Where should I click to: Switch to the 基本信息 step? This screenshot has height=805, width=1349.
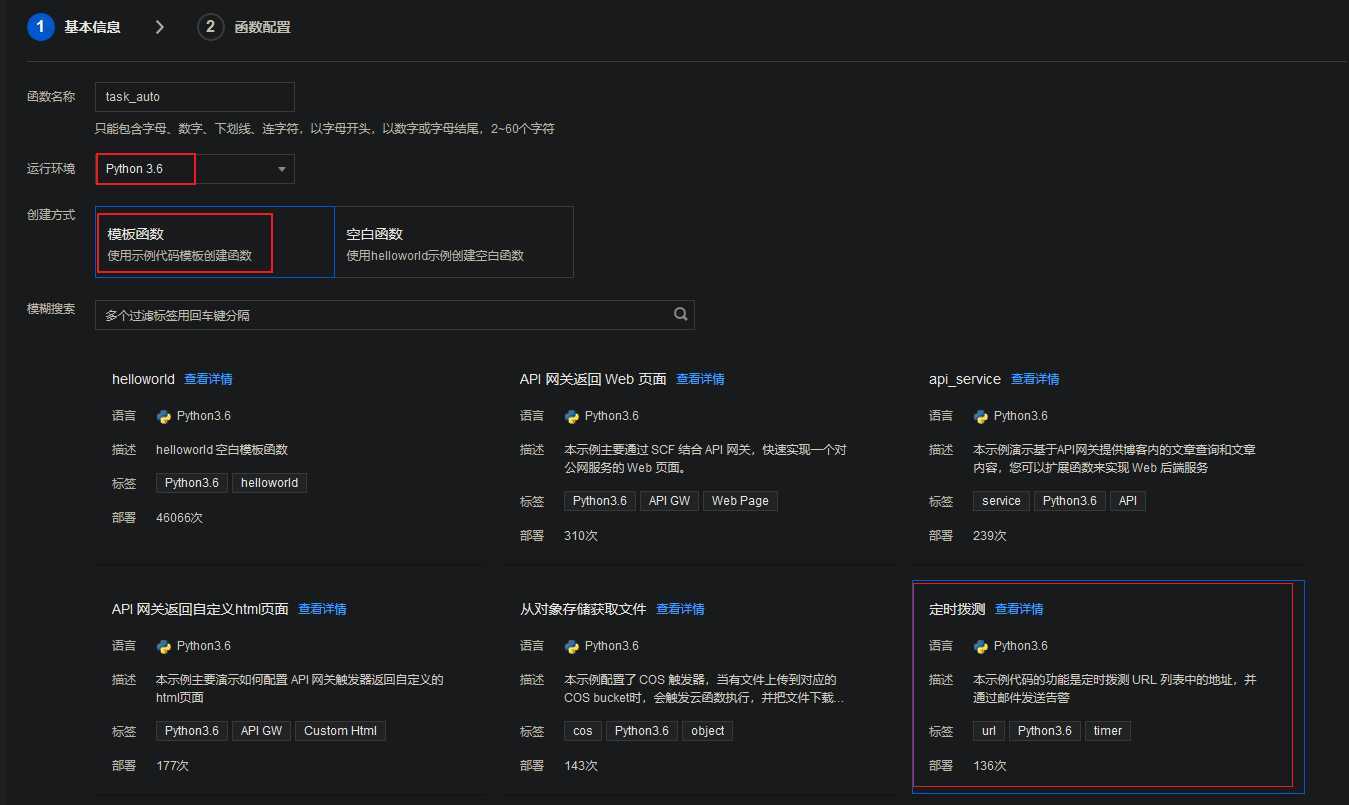[x=92, y=27]
